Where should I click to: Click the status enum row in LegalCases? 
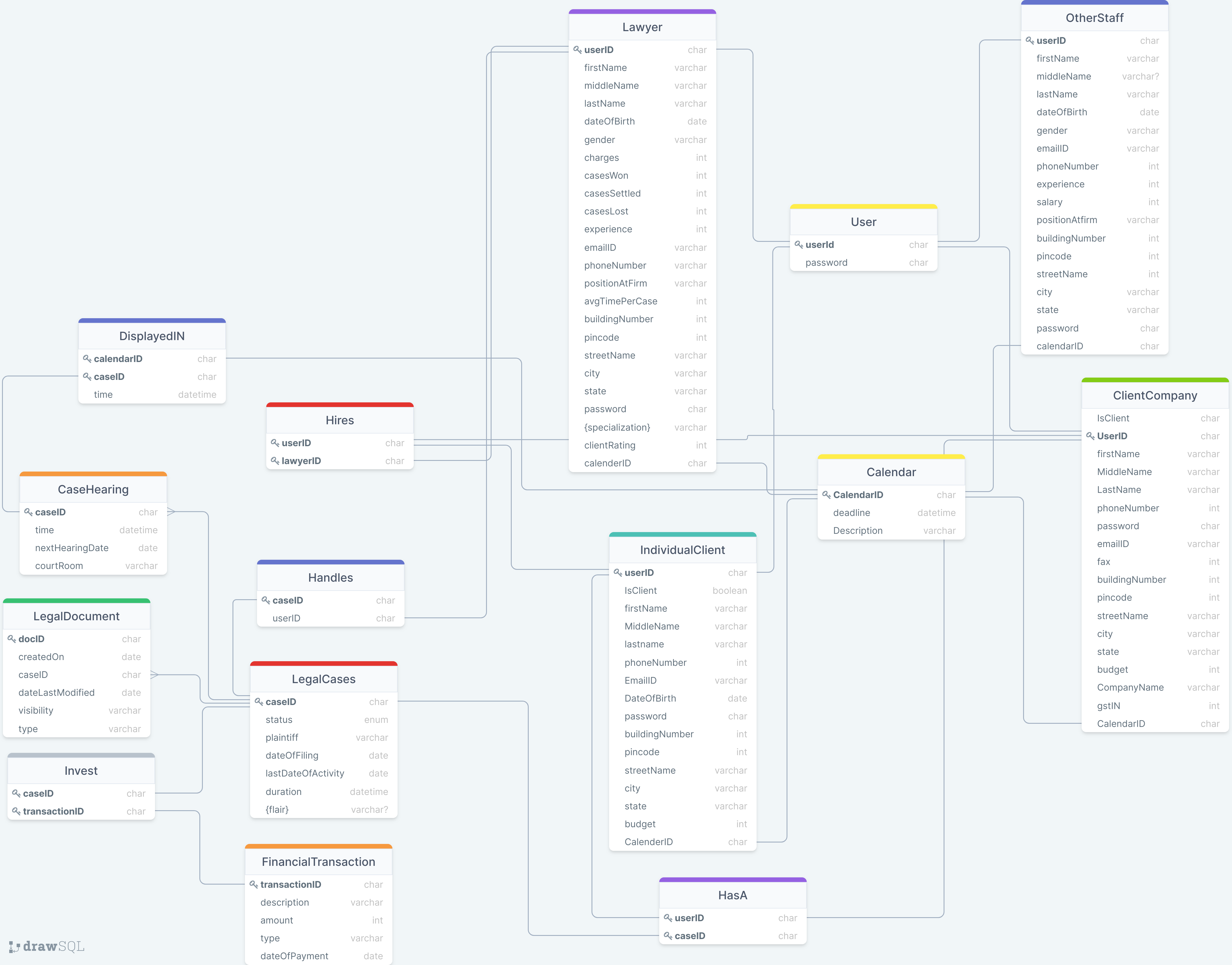(324, 720)
